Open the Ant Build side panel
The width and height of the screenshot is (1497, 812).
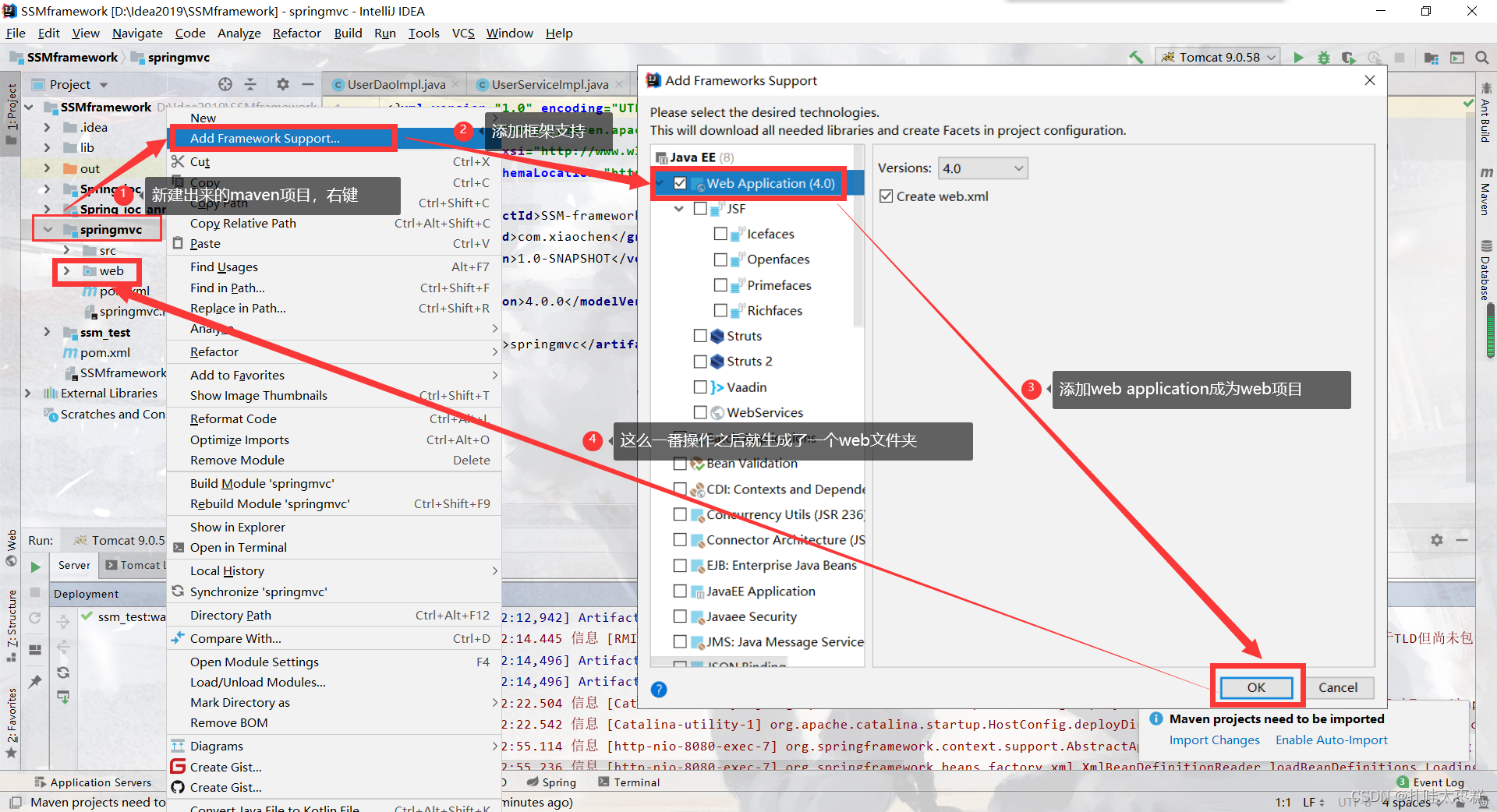point(1485,114)
